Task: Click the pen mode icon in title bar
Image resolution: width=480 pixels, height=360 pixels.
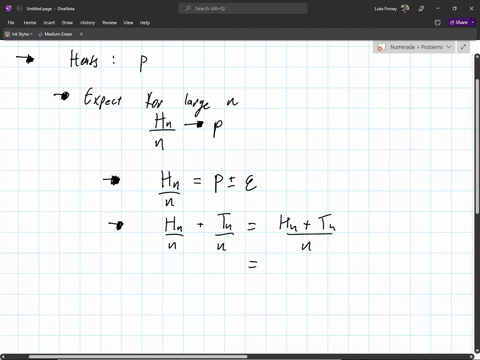Action: [x=421, y=9]
